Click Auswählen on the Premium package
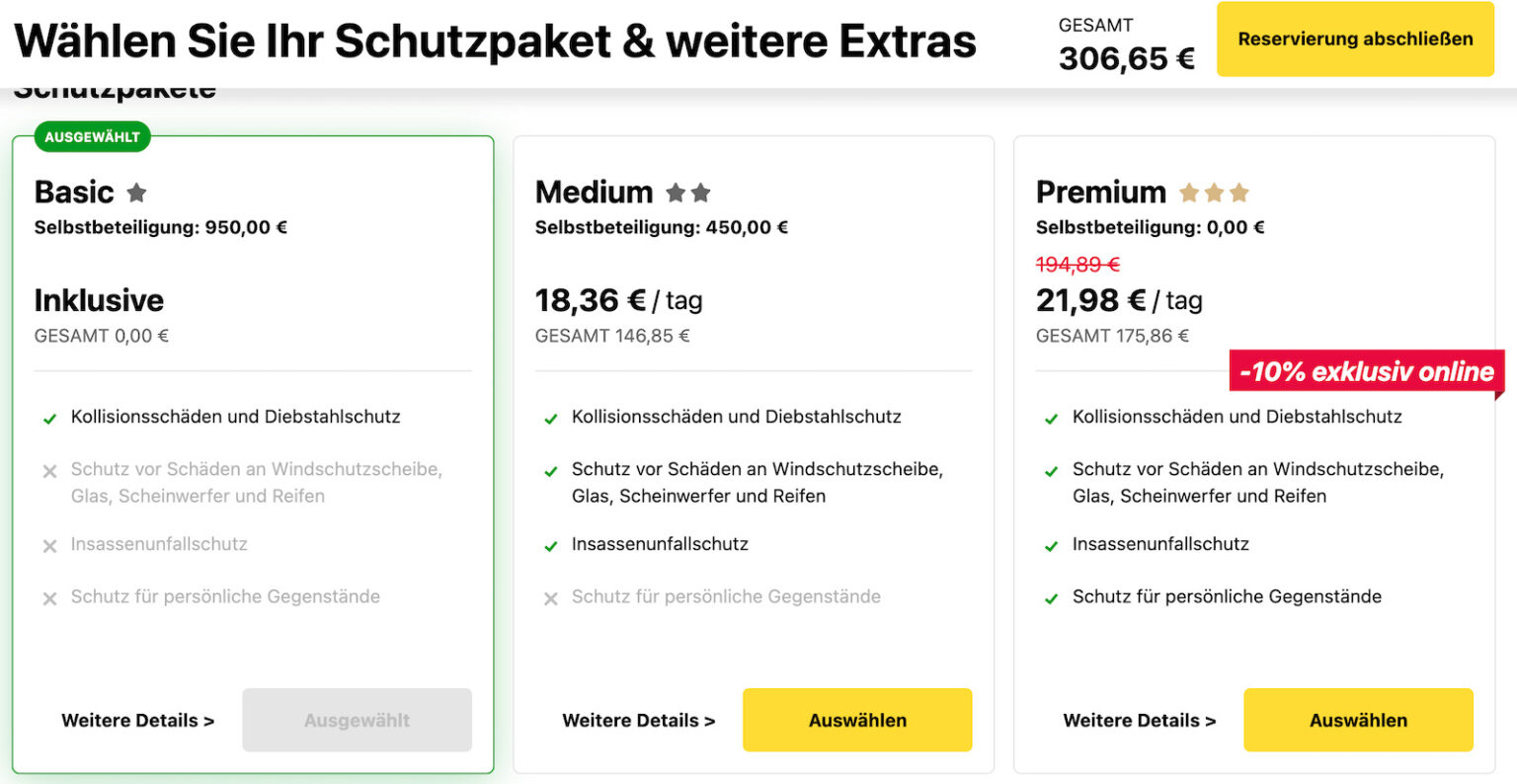 (1358, 720)
